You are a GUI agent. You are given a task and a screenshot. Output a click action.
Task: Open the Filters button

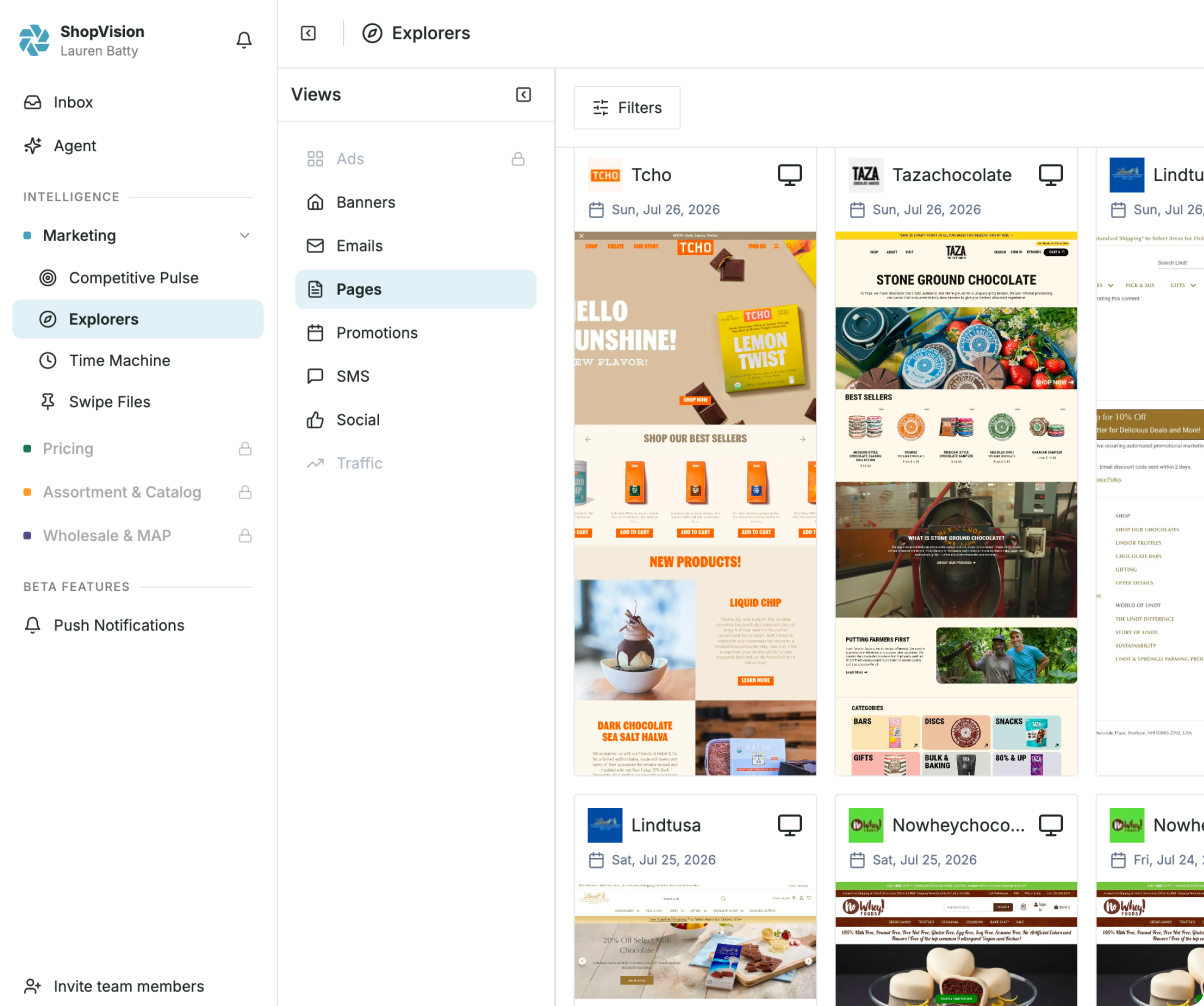(x=627, y=108)
